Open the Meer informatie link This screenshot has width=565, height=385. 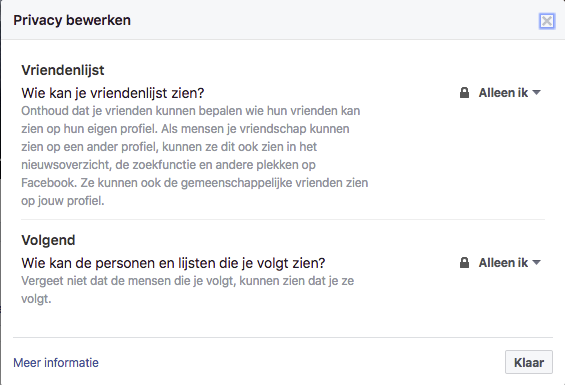point(56,362)
